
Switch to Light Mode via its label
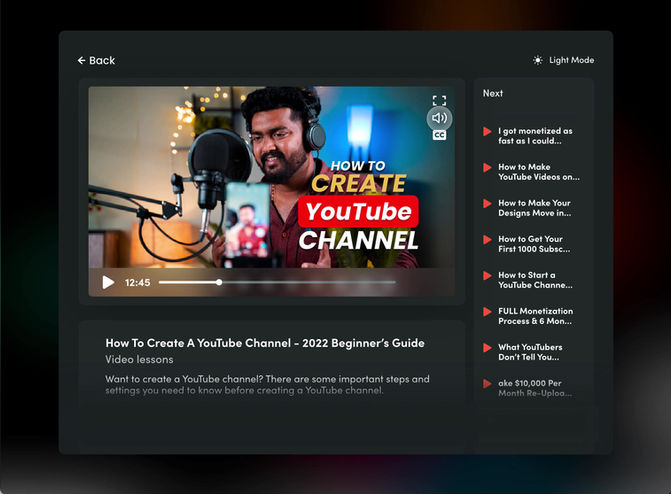click(571, 60)
